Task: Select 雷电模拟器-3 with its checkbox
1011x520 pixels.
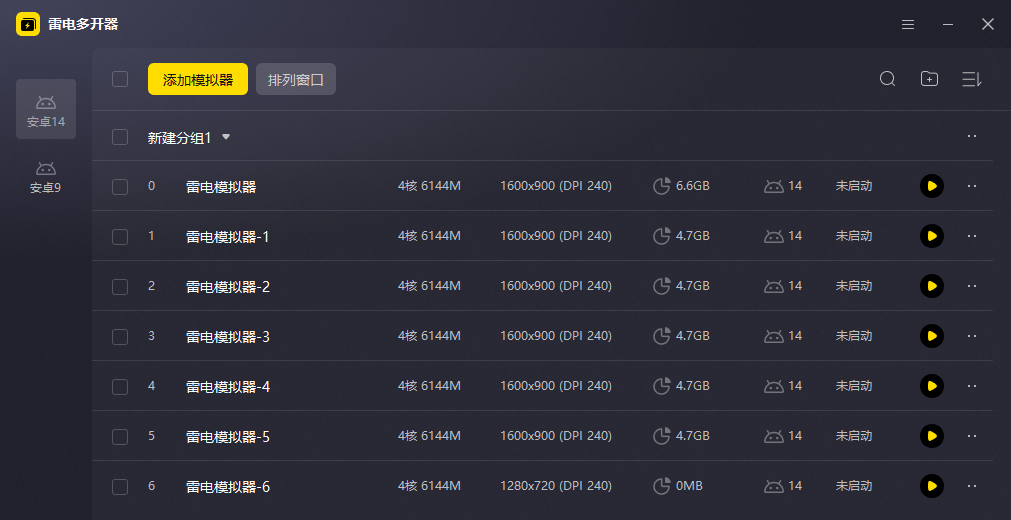Action: (120, 337)
